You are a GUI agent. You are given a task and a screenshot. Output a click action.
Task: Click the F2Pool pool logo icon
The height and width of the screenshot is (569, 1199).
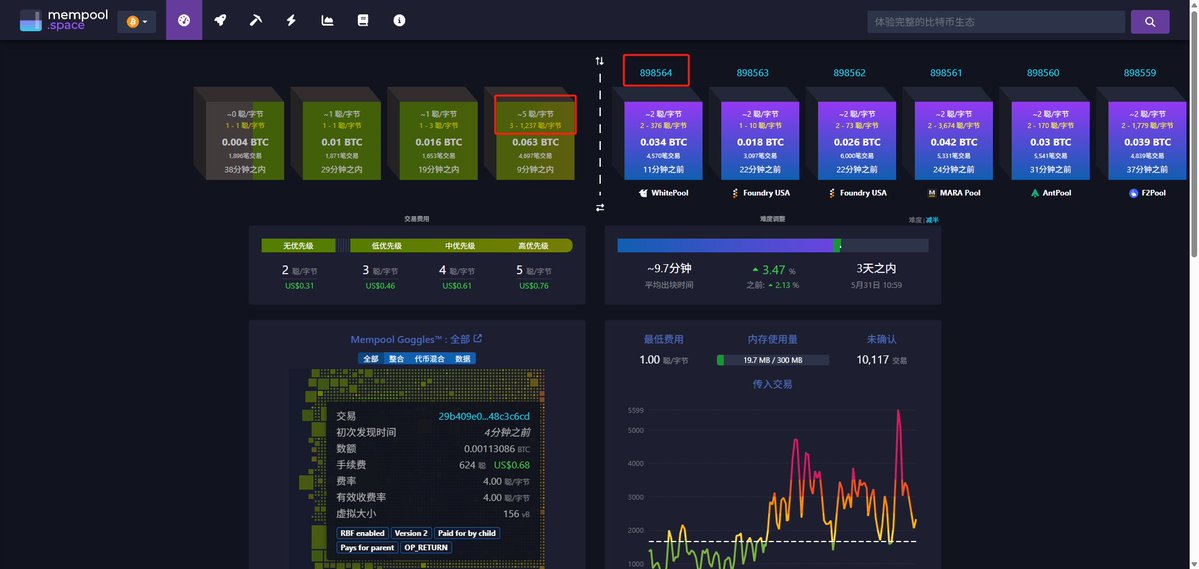(x=1134, y=193)
